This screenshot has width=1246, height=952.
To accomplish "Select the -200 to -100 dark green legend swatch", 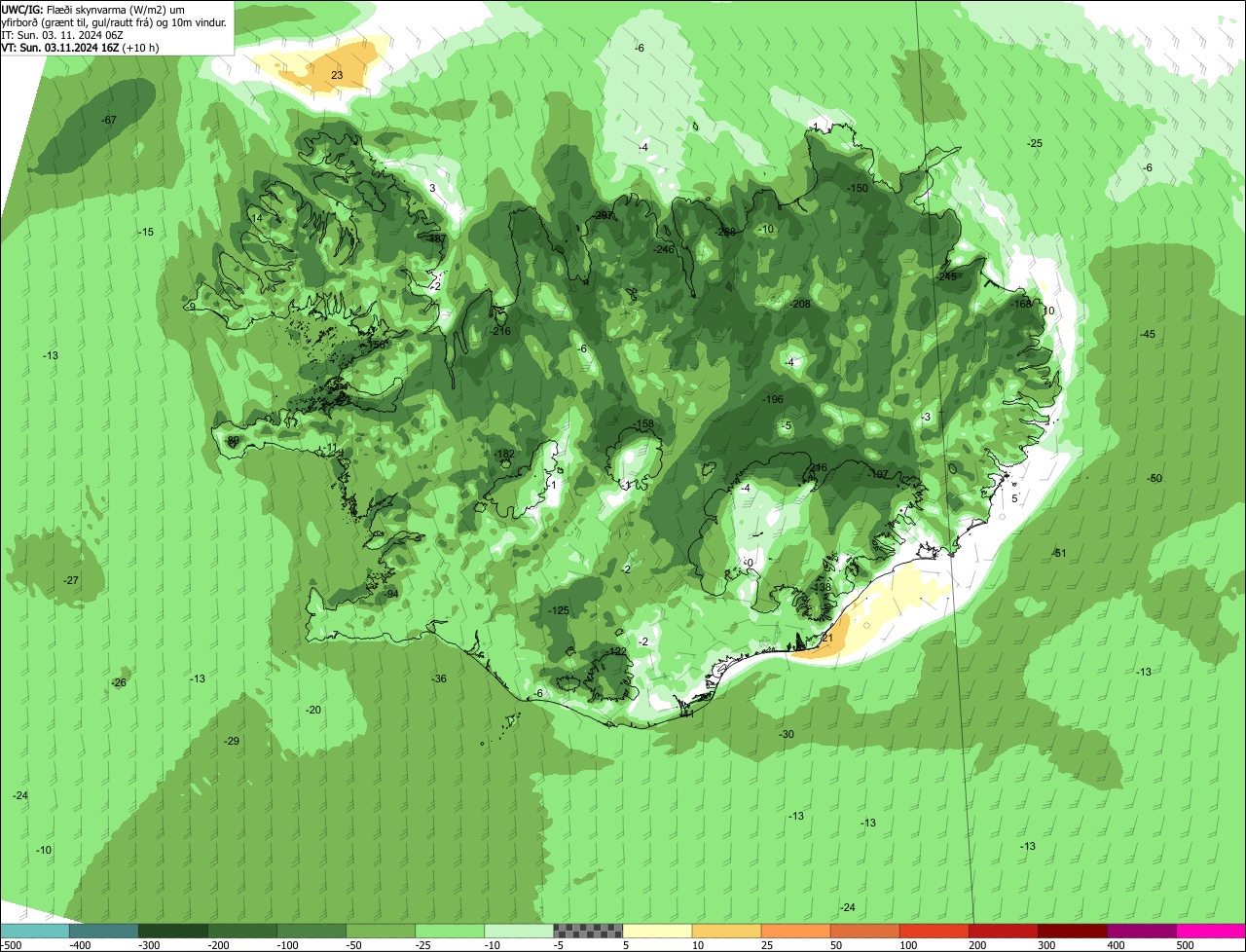I will tap(242, 931).
